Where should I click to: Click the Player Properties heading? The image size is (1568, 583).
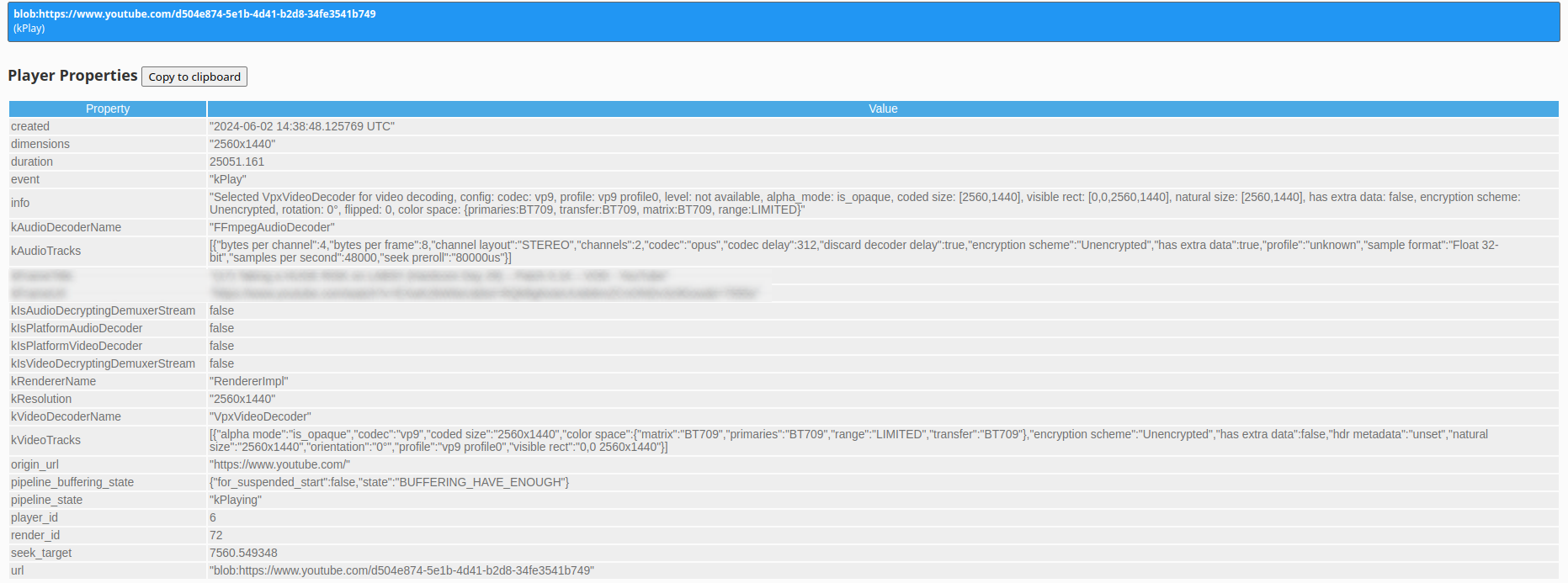pos(72,76)
